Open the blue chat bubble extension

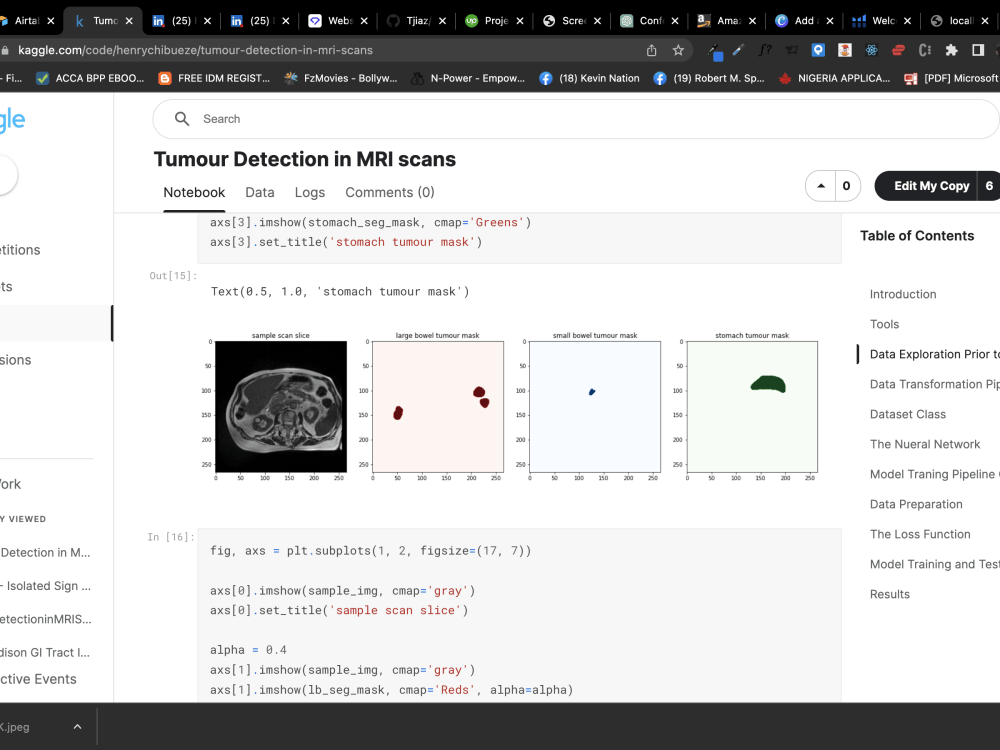tap(818, 50)
